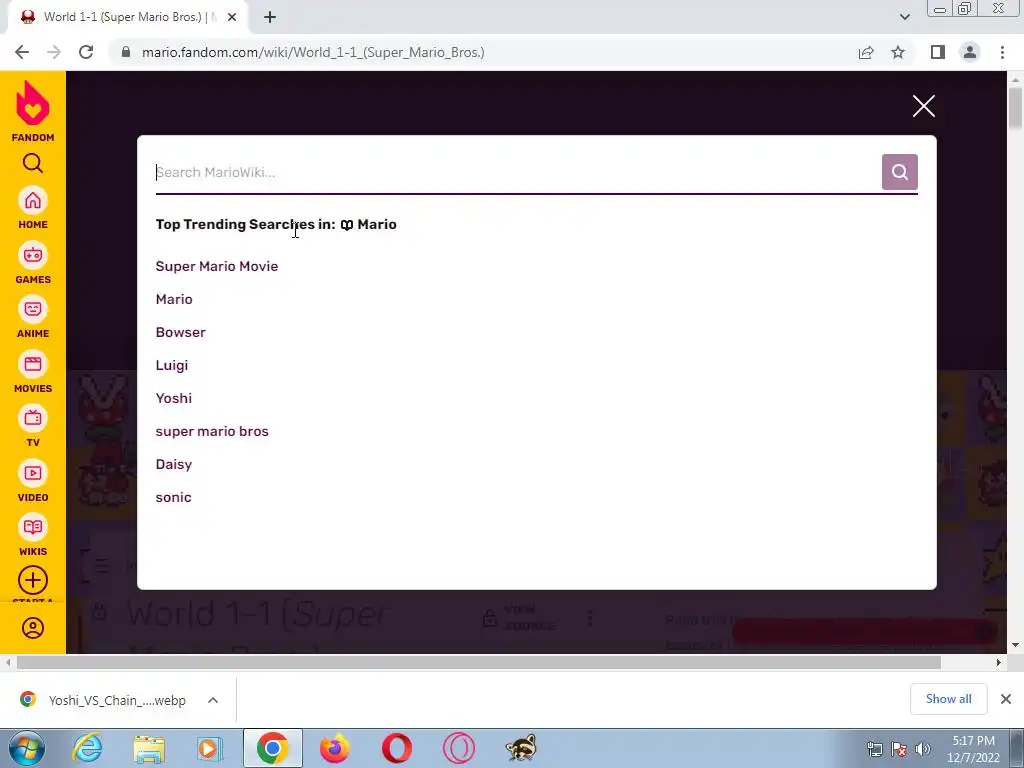1024x768 pixels.
Task: Open Chrome profile avatar menu
Action: click(970, 52)
